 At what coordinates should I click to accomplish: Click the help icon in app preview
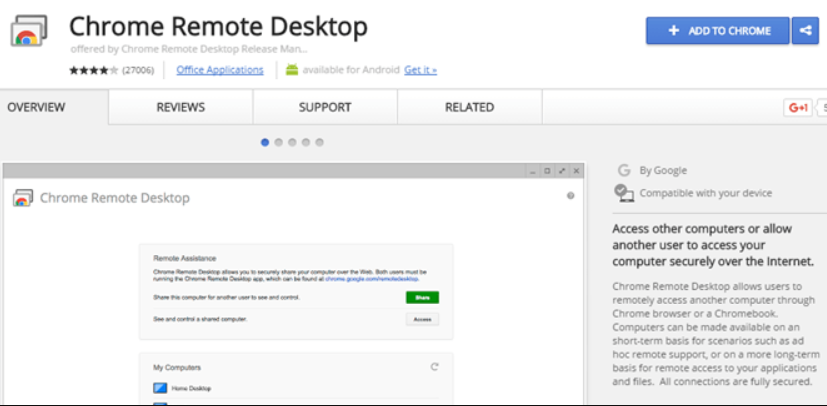(570, 196)
